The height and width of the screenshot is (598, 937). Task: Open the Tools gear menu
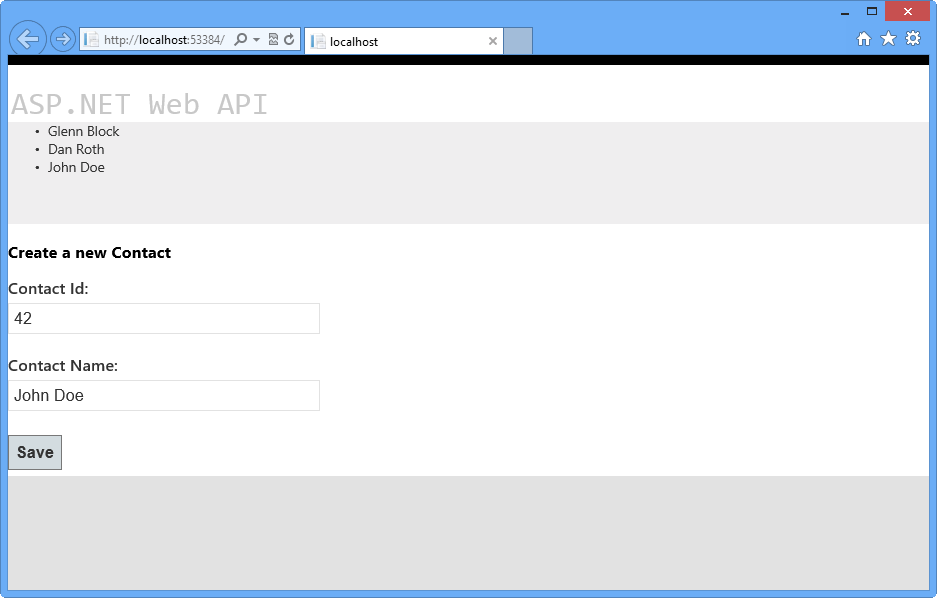[912, 38]
